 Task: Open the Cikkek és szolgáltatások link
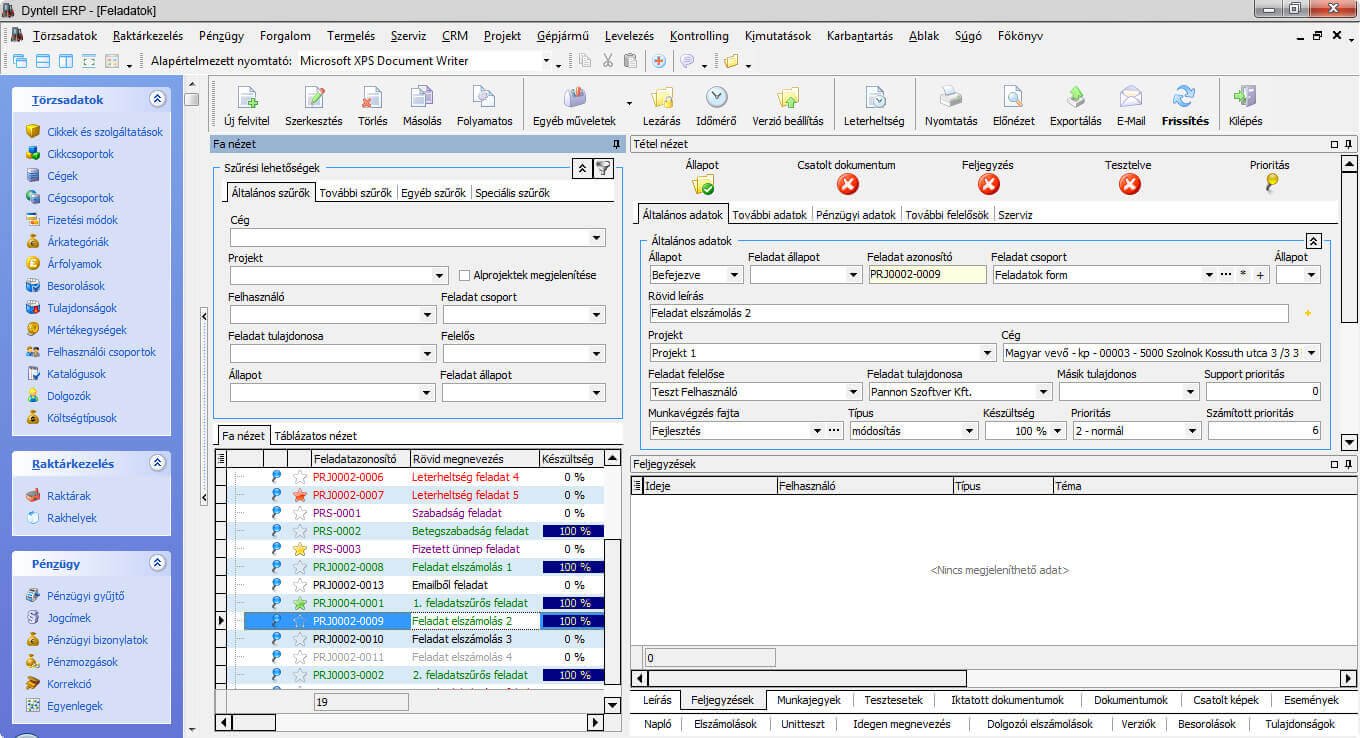point(104,132)
